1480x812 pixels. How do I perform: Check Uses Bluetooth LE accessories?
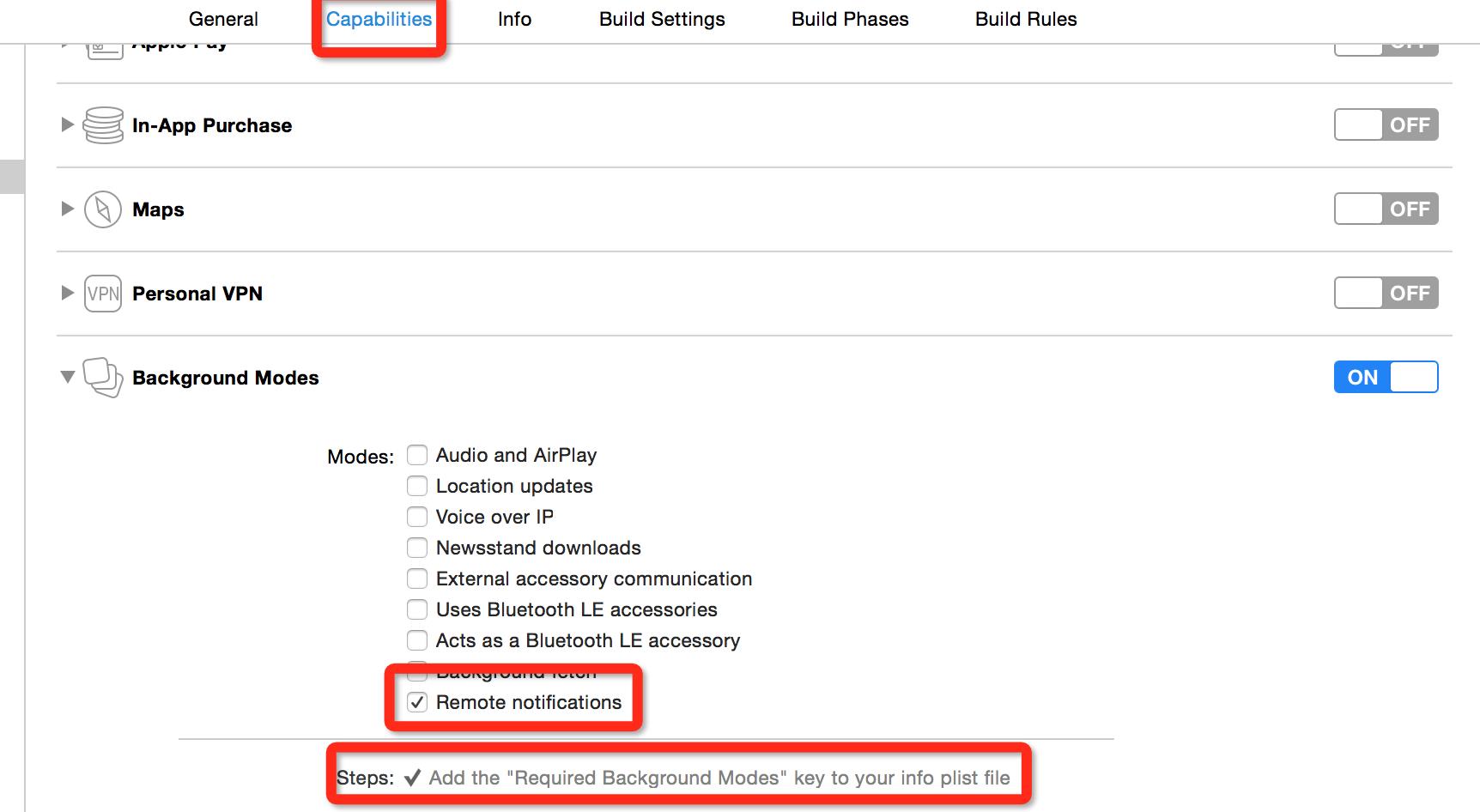[417, 609]
